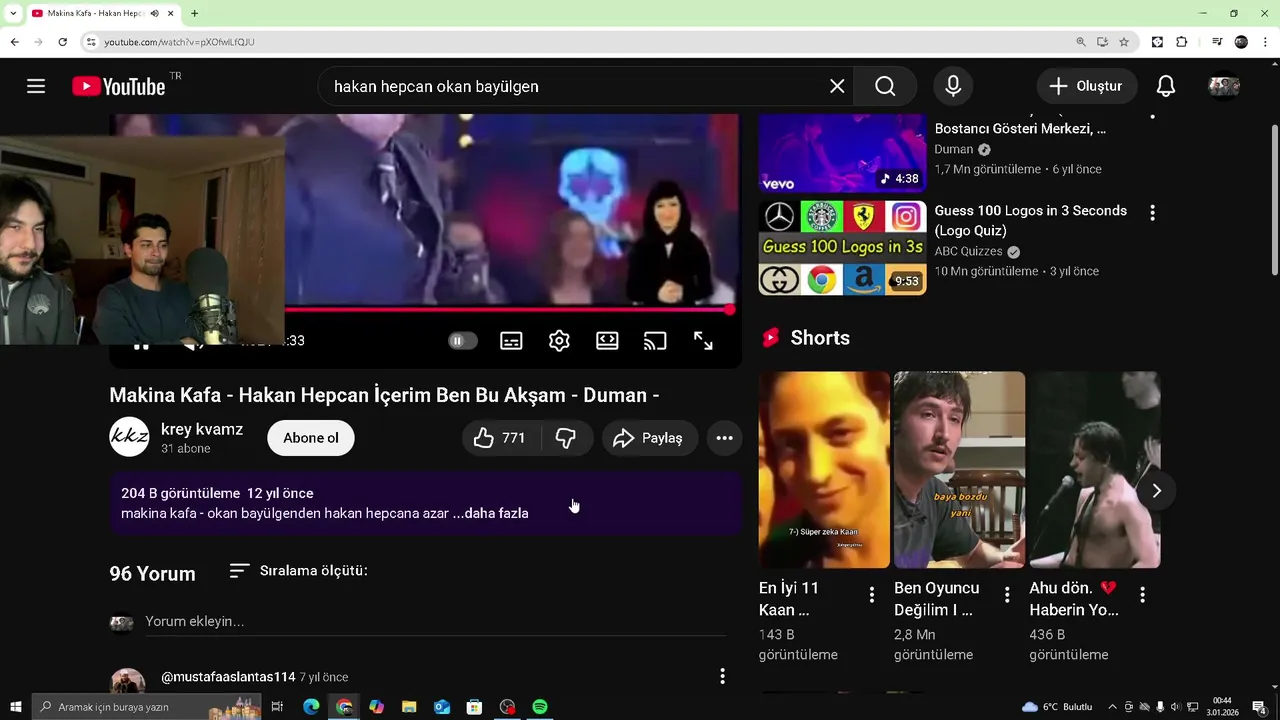This screenshot has height=720, width=1280.
Task: Open the taskbar weather 6°C Bulutlu widget
Action: click(x=1057, y=707)
